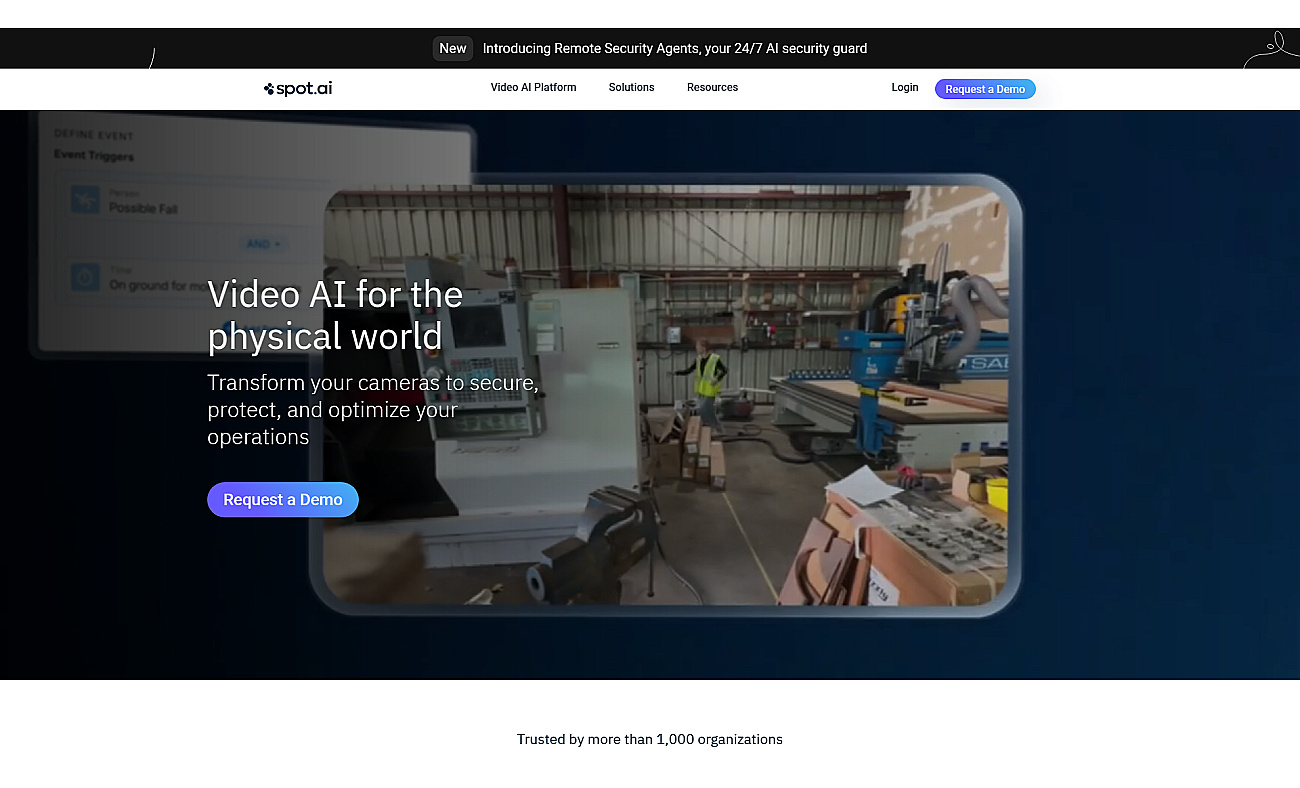Click the Possible Fall person icon
Screen dimensions: 1300x788
click(85, 201)
